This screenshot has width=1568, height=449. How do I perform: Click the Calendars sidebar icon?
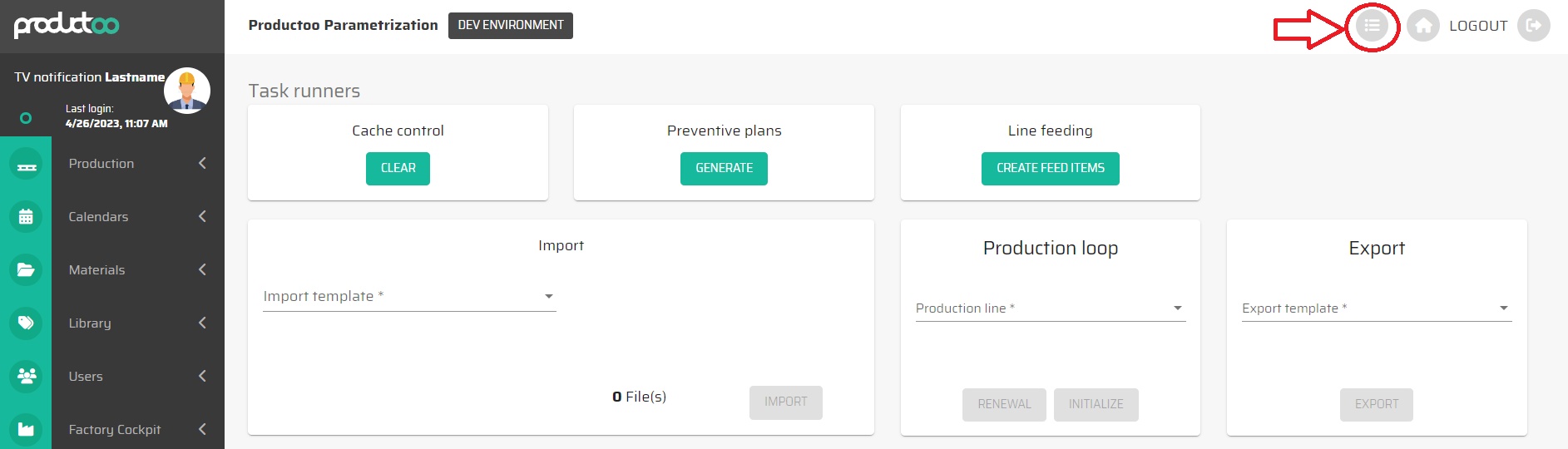tap(26, 217)
